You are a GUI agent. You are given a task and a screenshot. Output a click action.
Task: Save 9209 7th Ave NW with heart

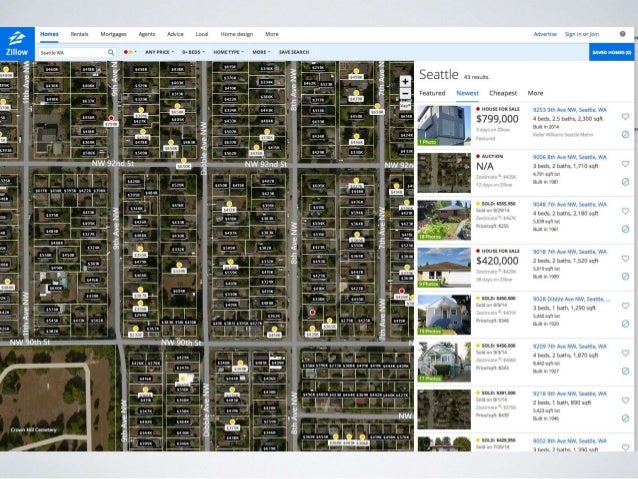pyautogui.click(x=625, y=353)
